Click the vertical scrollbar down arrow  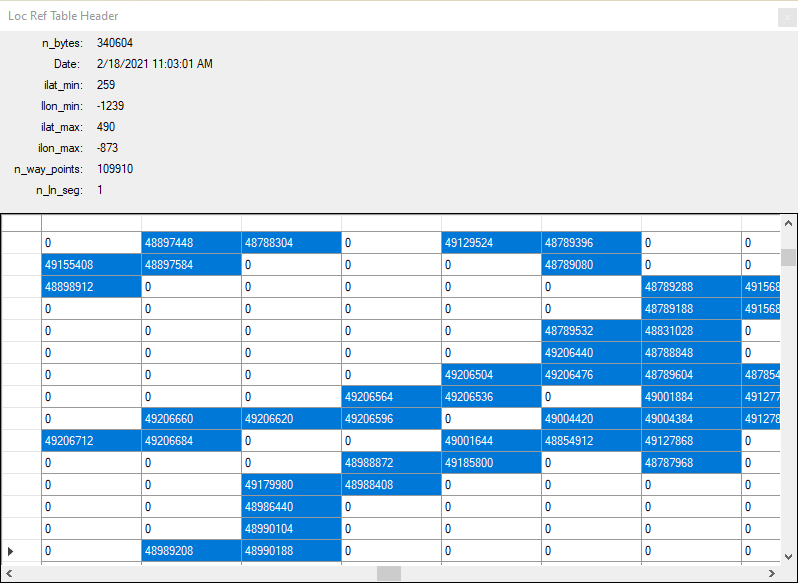(788, 556)
